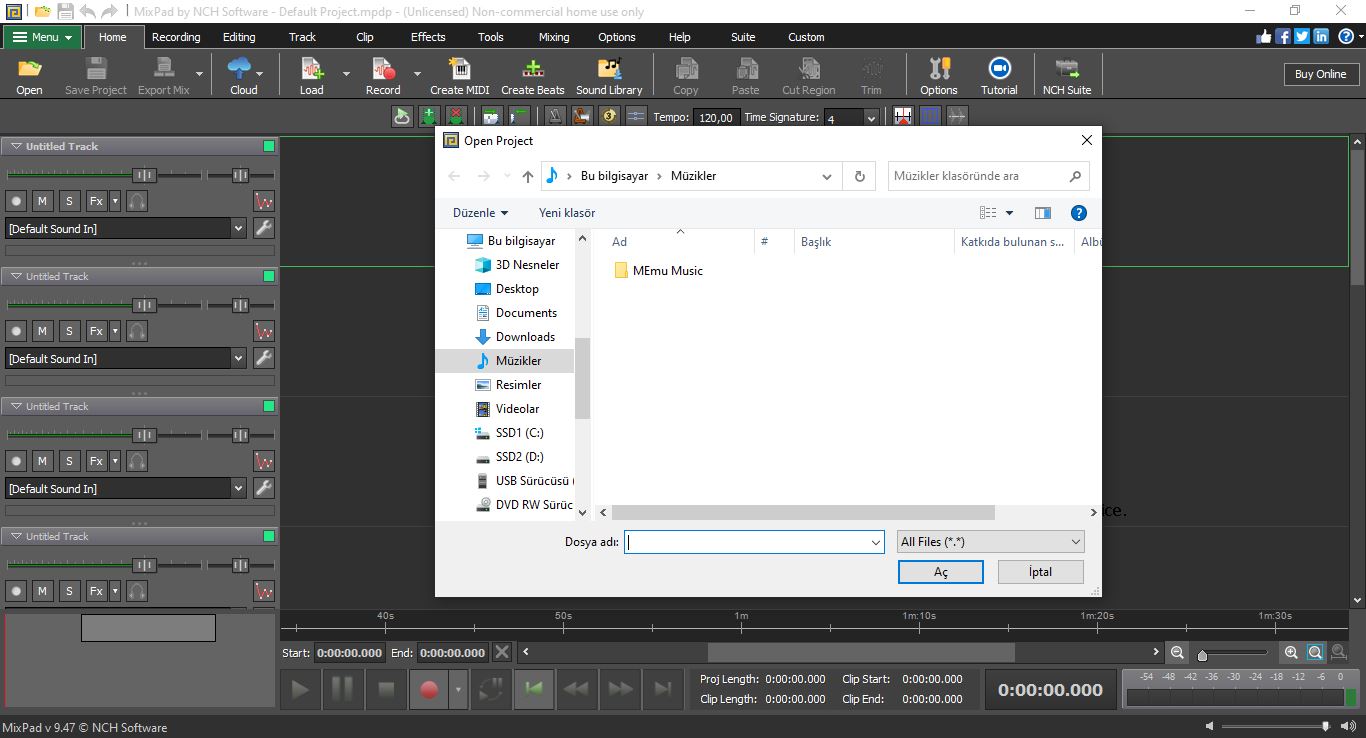Click the add track green plus icon
The image size is (1366, 738).
tap(429, 116)
